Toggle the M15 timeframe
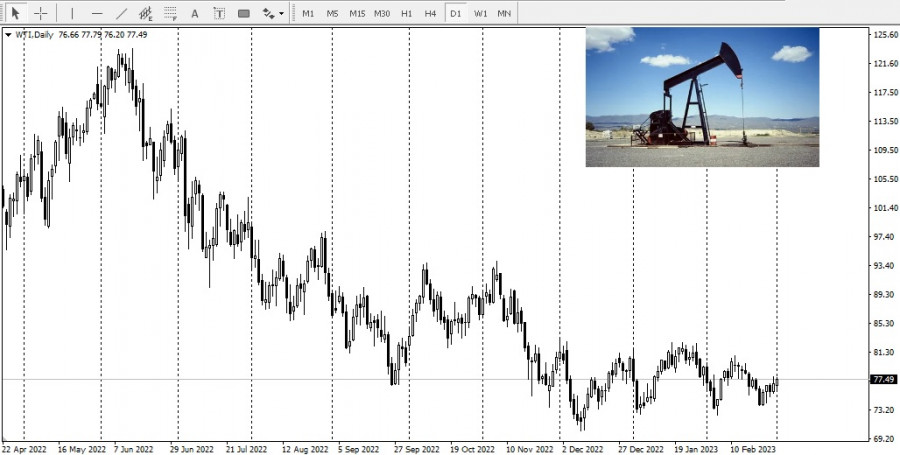 (x=357, y=13)
